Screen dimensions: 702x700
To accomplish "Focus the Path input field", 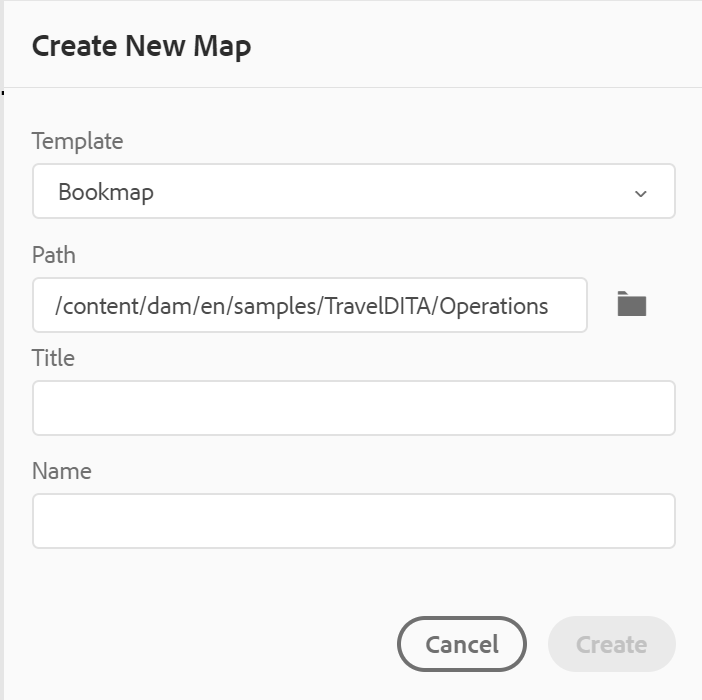I will click(310, 305).
